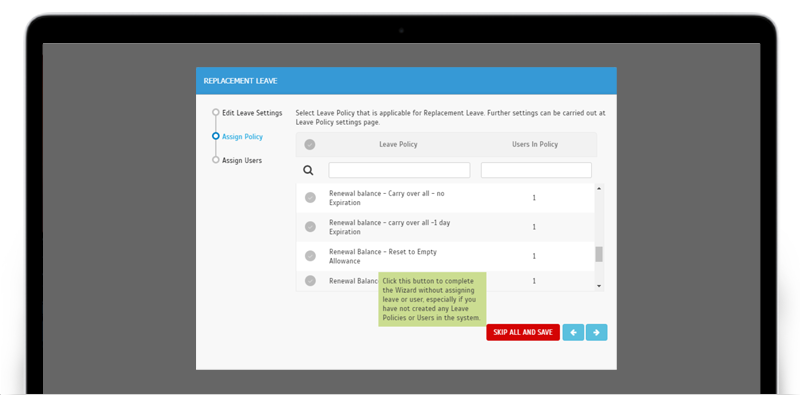
Task: Go to the Assign Users wizard step
Action: coord(242,160)
